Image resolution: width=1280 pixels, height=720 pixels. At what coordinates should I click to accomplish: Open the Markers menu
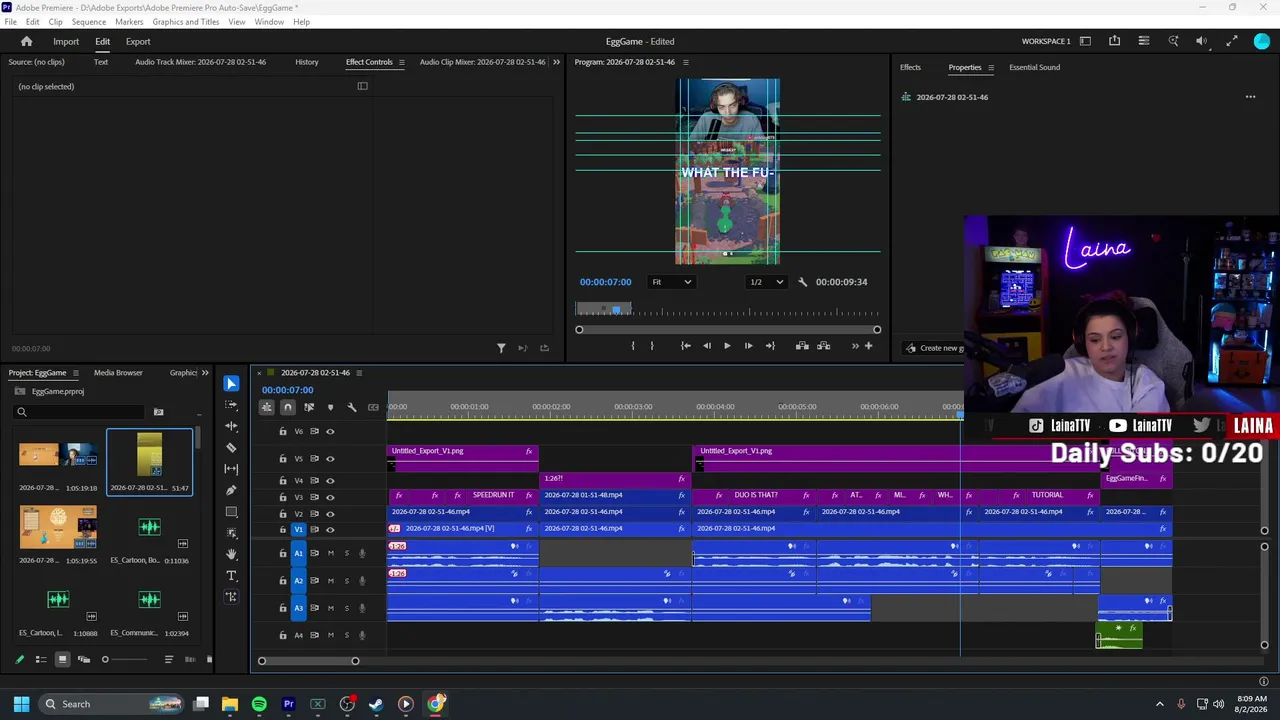(129, 22)
